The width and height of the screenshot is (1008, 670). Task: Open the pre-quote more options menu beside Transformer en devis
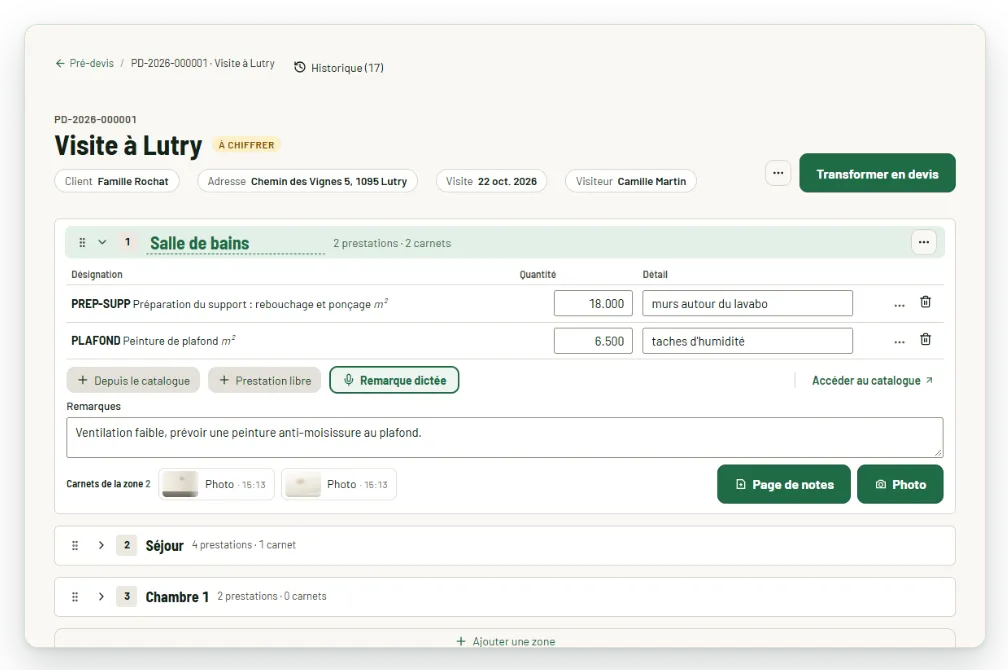pos(778,173)
